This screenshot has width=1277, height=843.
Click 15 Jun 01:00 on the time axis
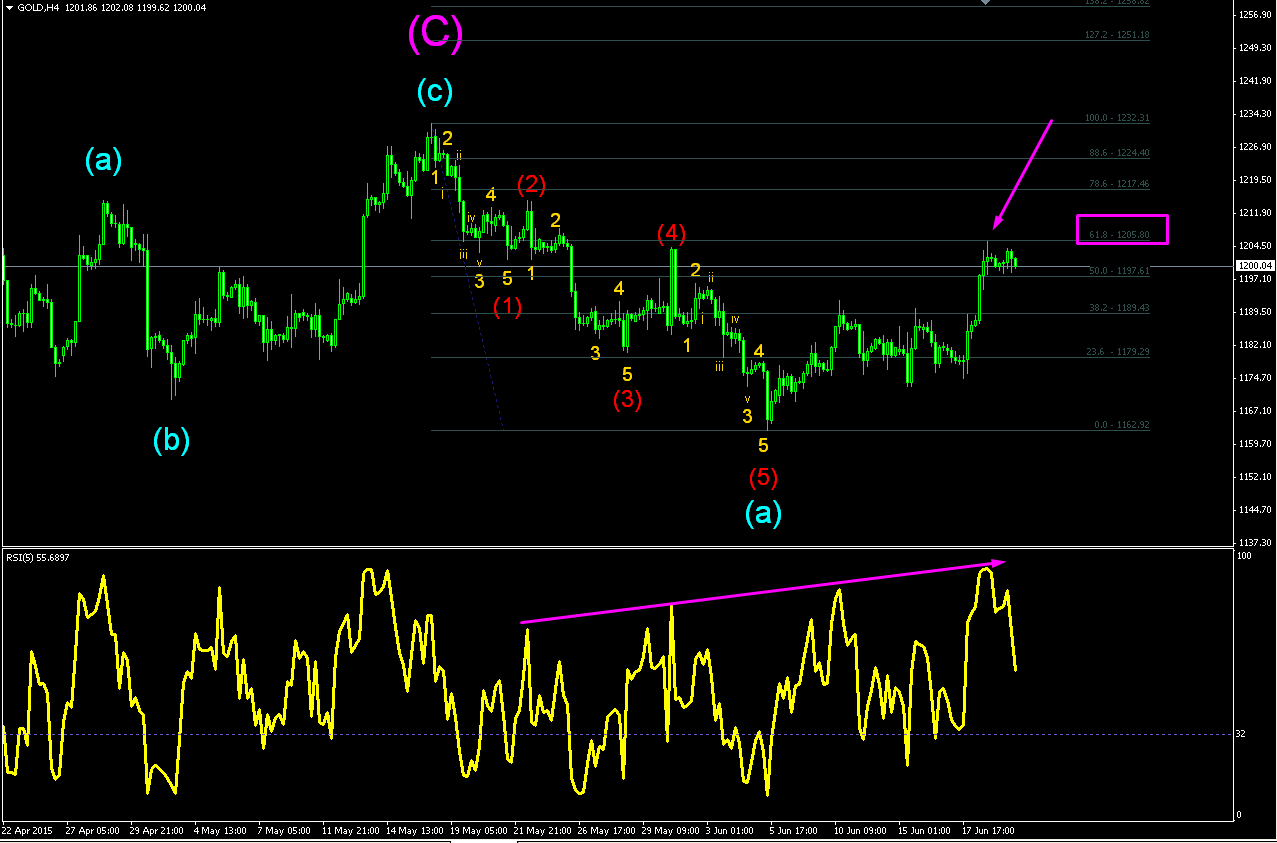[x=925, y=830]
